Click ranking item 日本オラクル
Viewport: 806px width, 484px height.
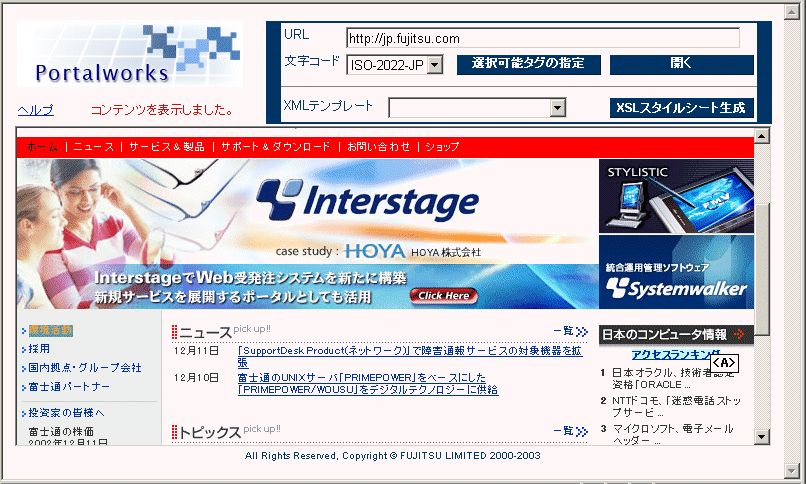pyautogui.click(x=672, y=379)
